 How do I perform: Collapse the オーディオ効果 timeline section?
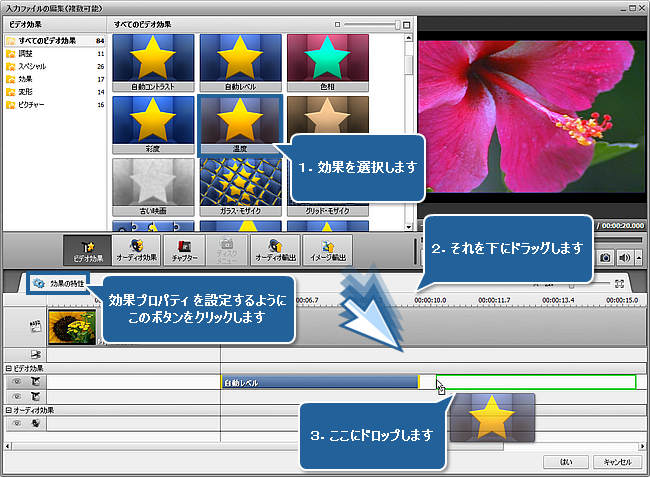pos(5,410)
